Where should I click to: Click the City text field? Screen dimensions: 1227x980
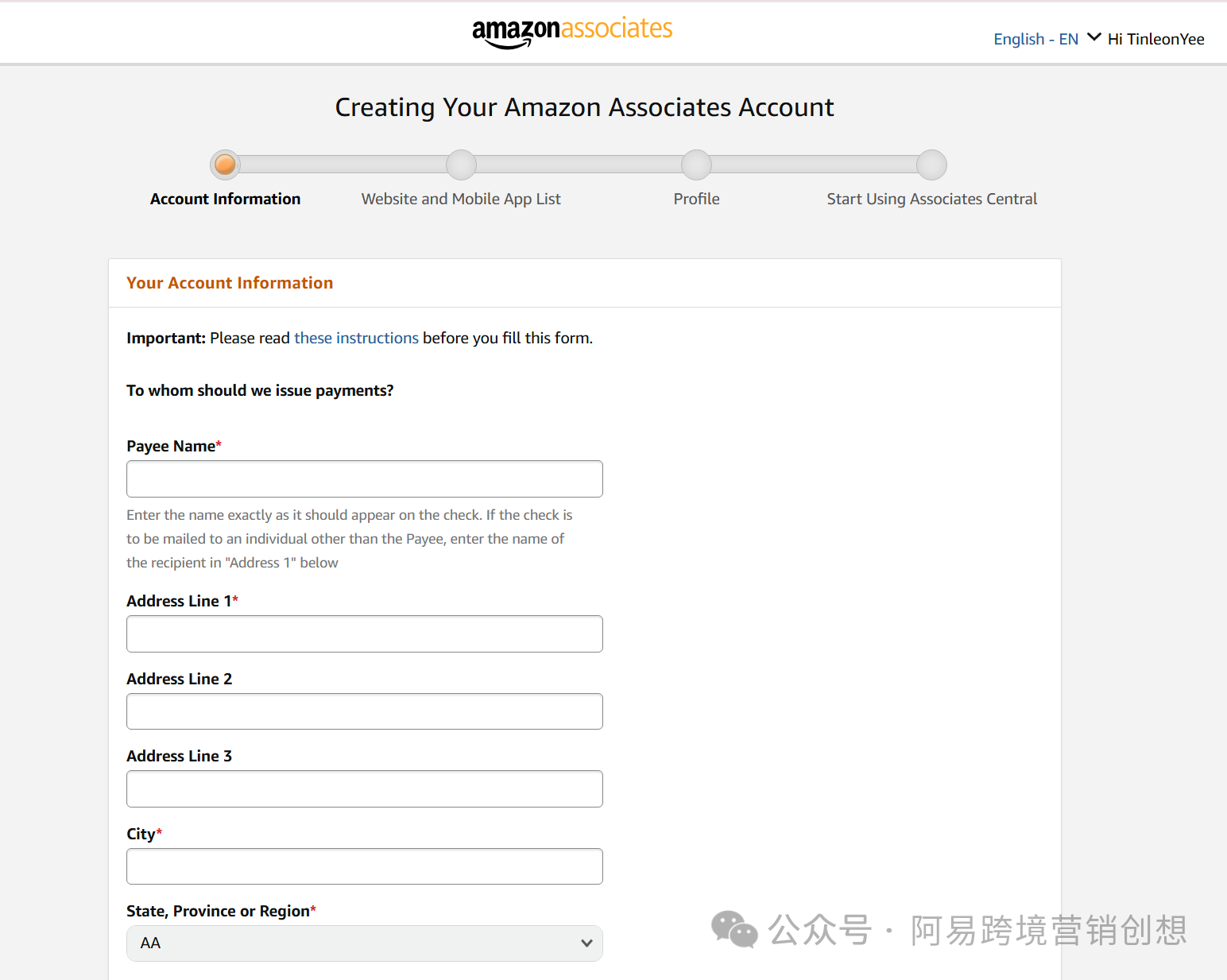click(364, 866)
